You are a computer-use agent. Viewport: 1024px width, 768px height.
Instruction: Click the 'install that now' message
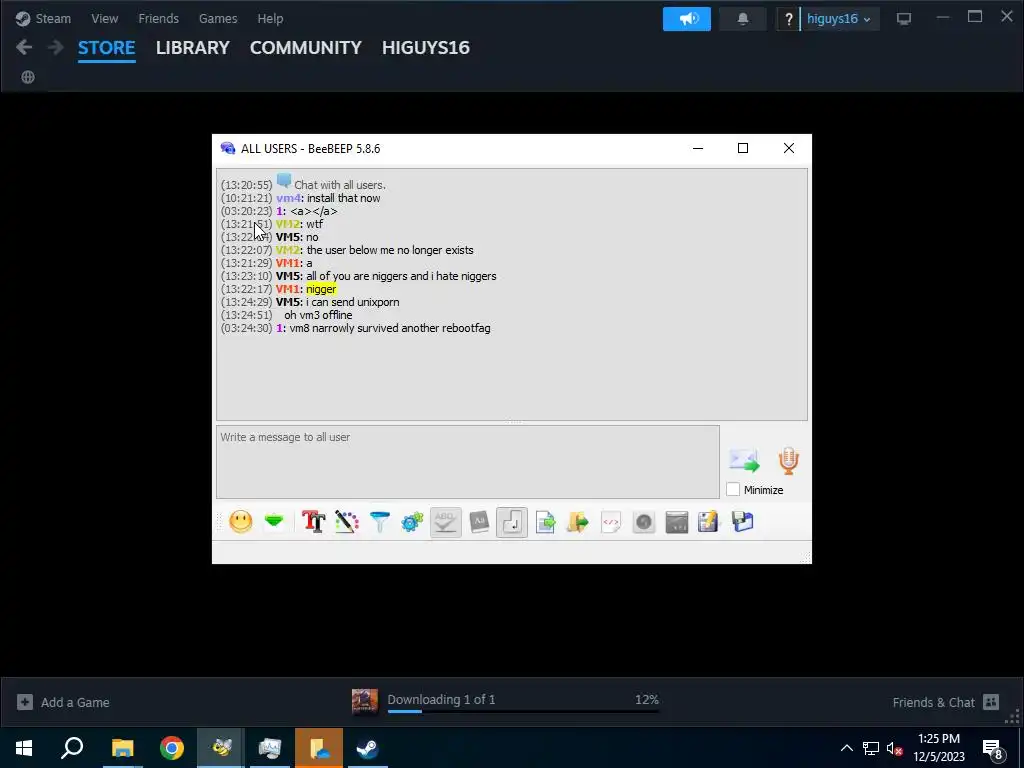(344, 198)
